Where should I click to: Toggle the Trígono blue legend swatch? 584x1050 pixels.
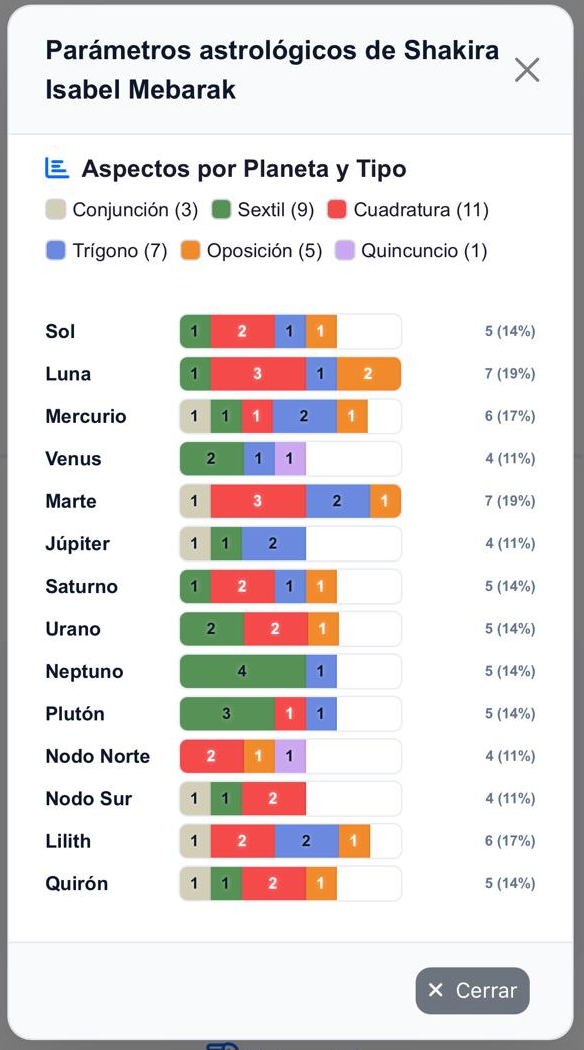tap(56, 250)
